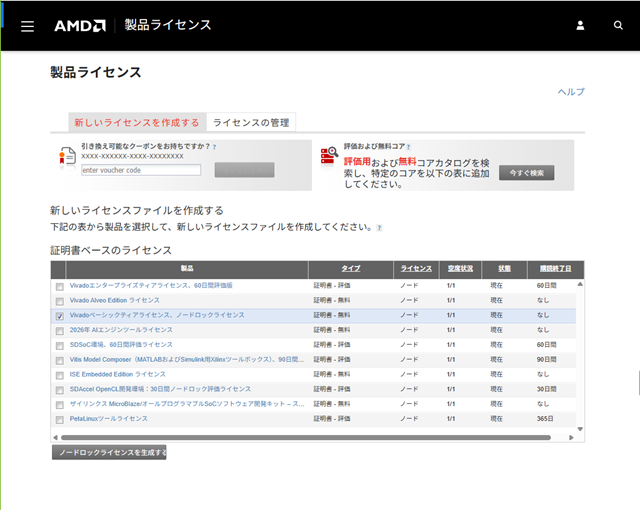The width and height of the screenshot is (640, 510).
Task: Open the PetaLinuxツールライセンス link
Action: (x=109, y=419)
